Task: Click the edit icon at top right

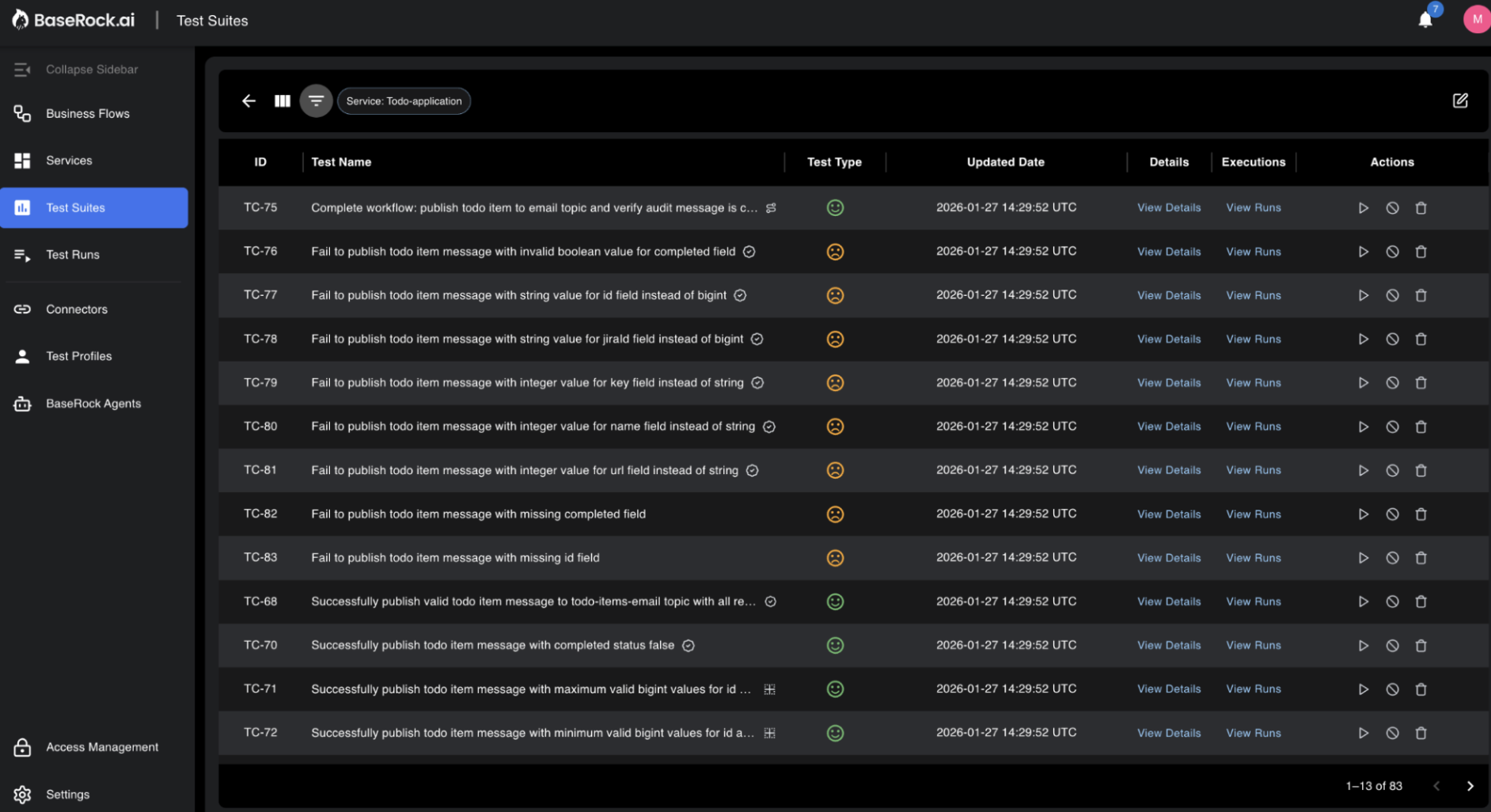Action: (x=1460, y=101)
